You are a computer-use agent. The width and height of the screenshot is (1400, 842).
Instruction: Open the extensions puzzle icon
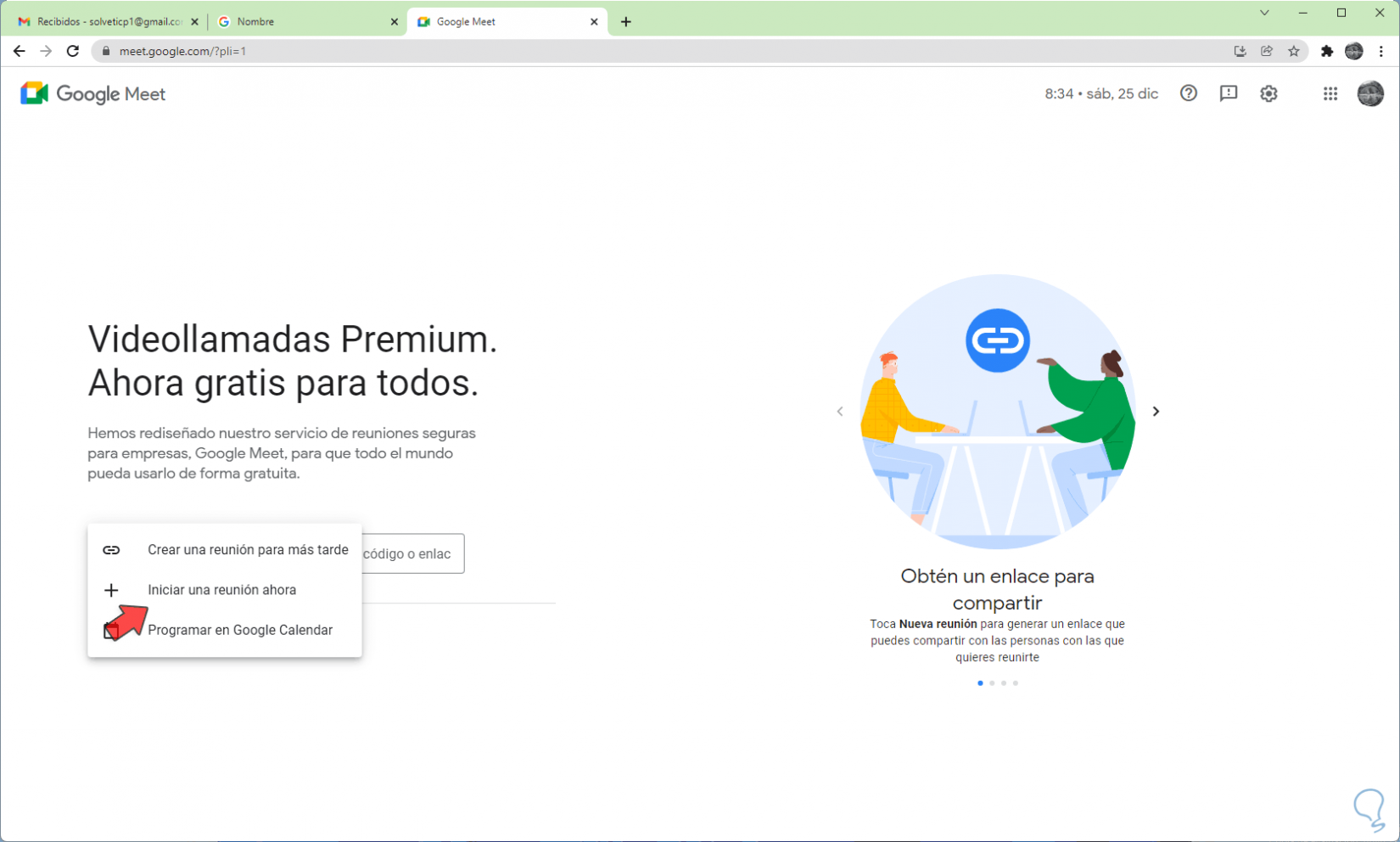1327,51
